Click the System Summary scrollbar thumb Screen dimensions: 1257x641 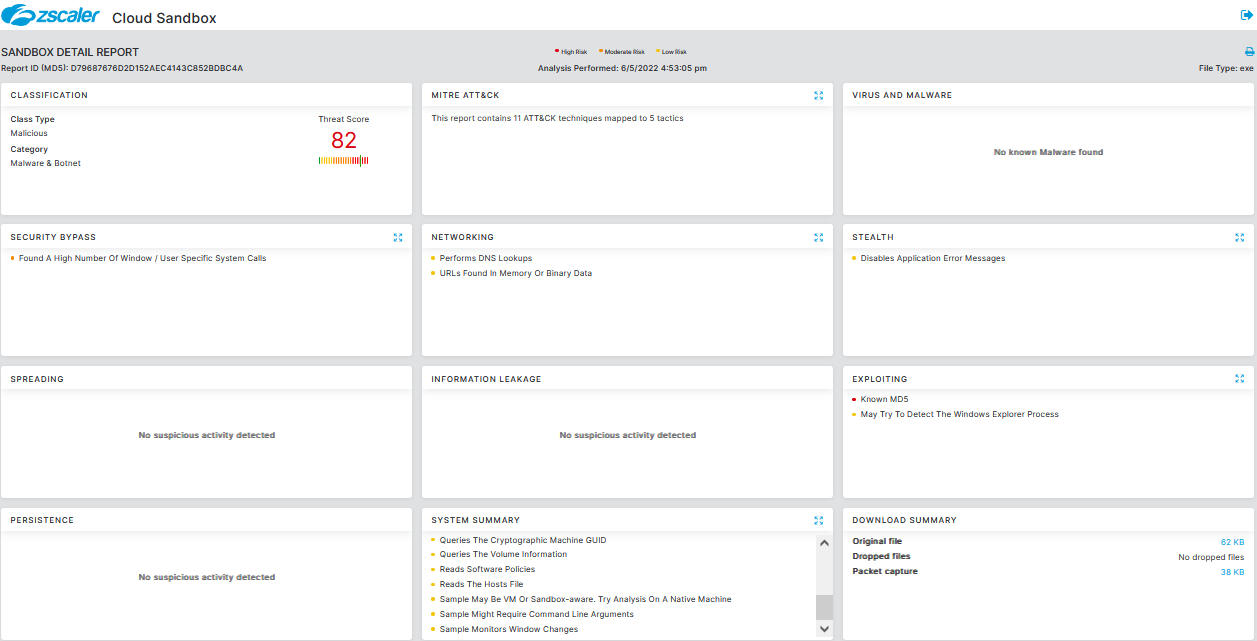point(824,607)
